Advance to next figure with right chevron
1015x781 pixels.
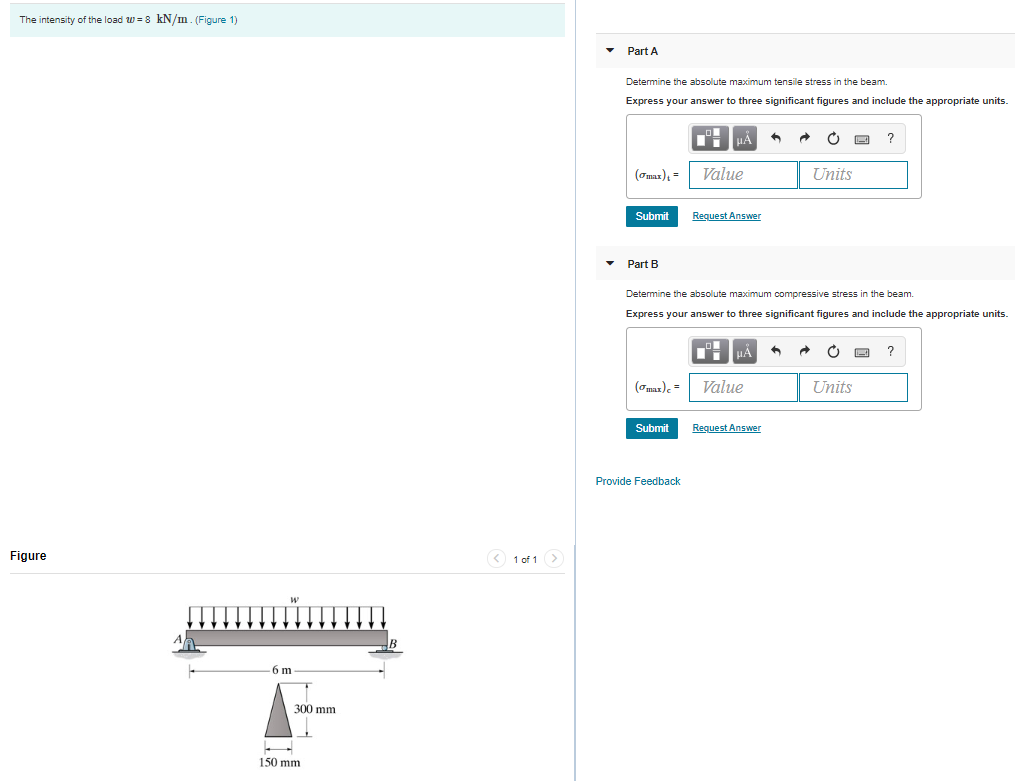click(554, 559)
